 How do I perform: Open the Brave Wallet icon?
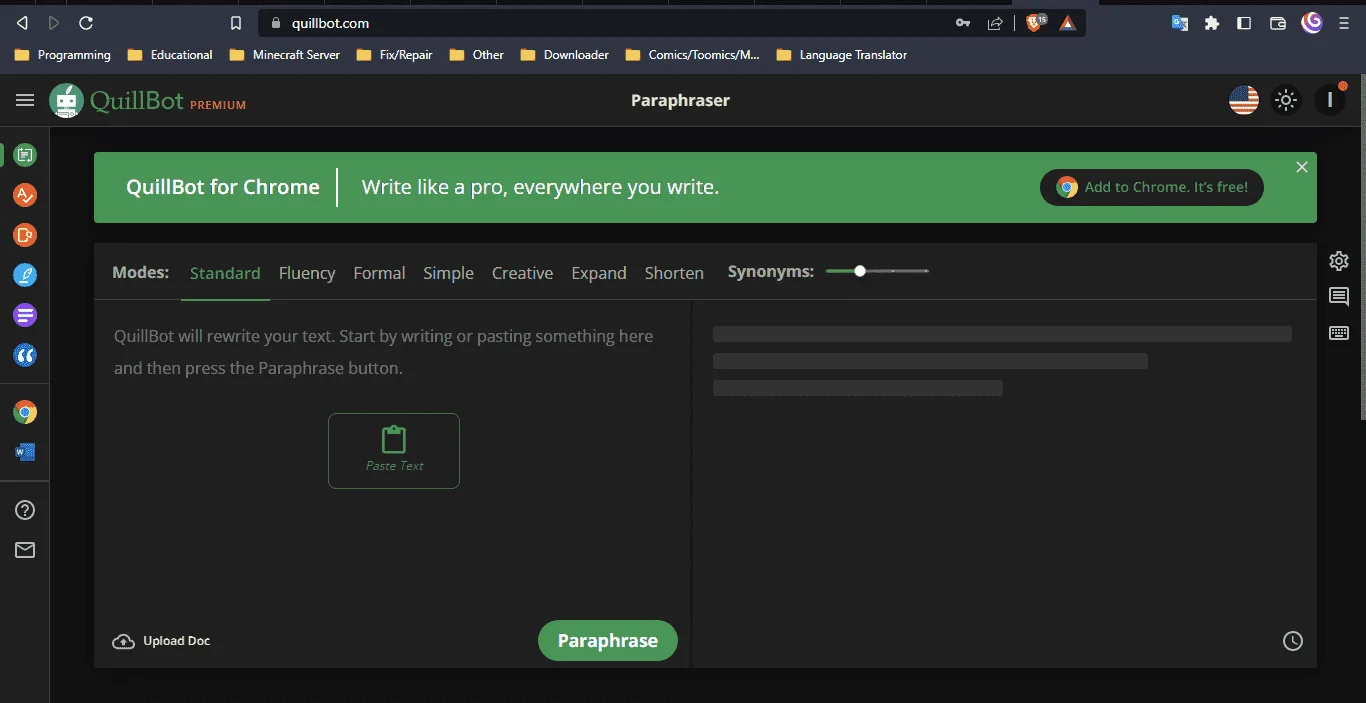tap(1277, 22)
